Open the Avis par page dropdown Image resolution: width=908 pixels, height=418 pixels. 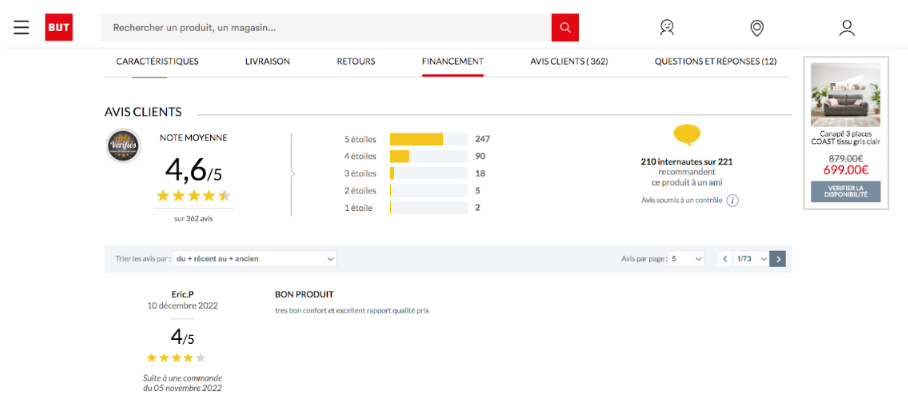(686, 258)
